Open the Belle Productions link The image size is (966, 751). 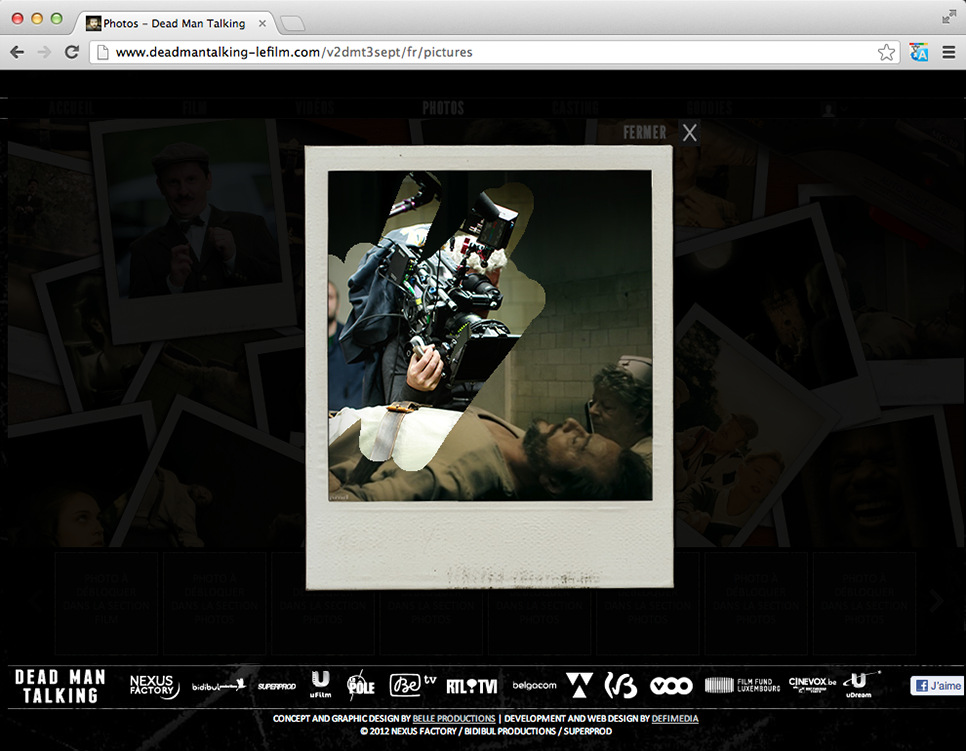click(454, 719)
